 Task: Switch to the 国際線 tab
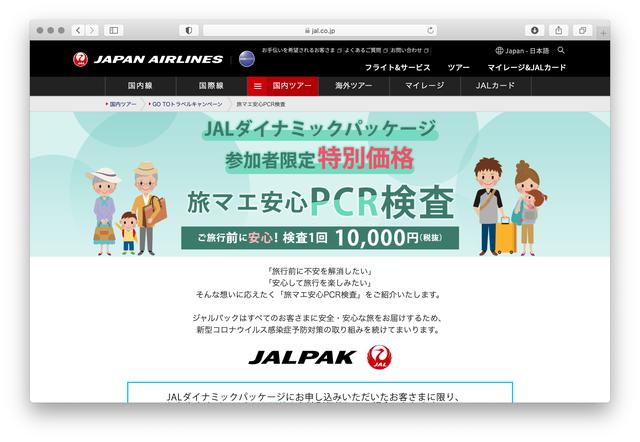click(x=211, y=86)
